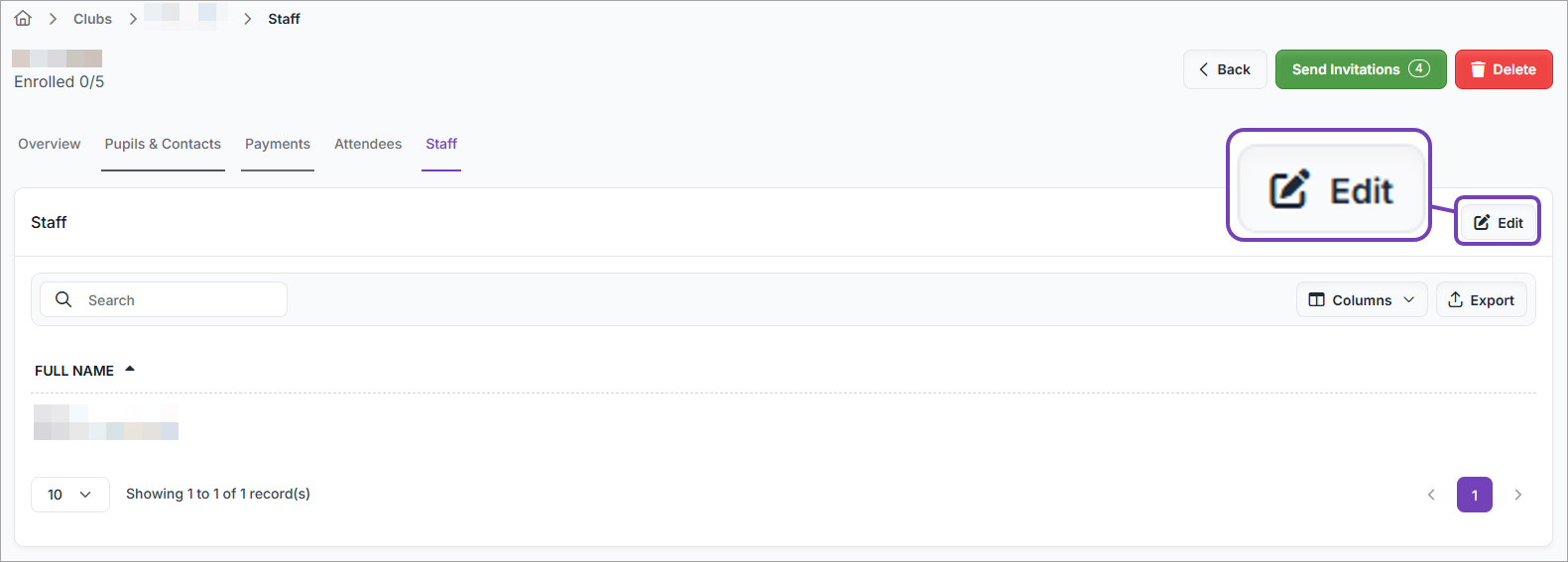
Task: Click inside the Search field
Action: pos(164,299)
